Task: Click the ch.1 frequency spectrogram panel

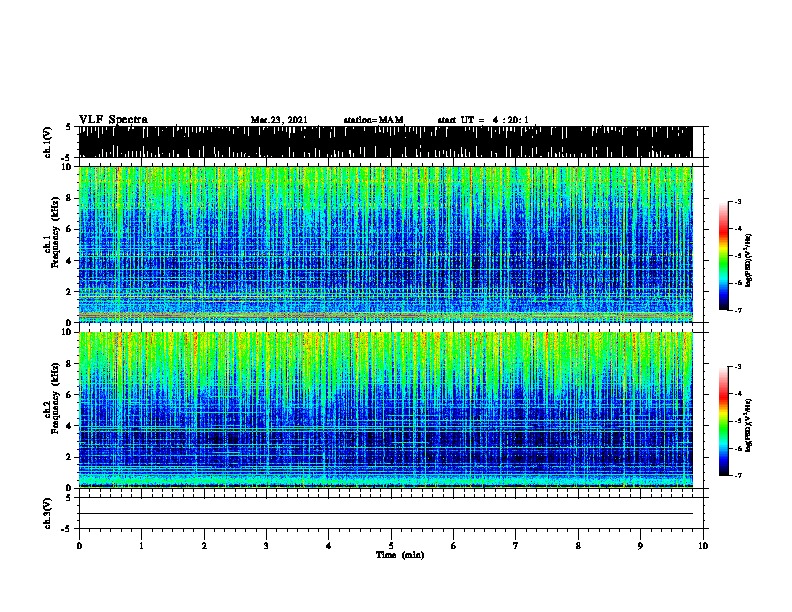Action: (386, 244)
